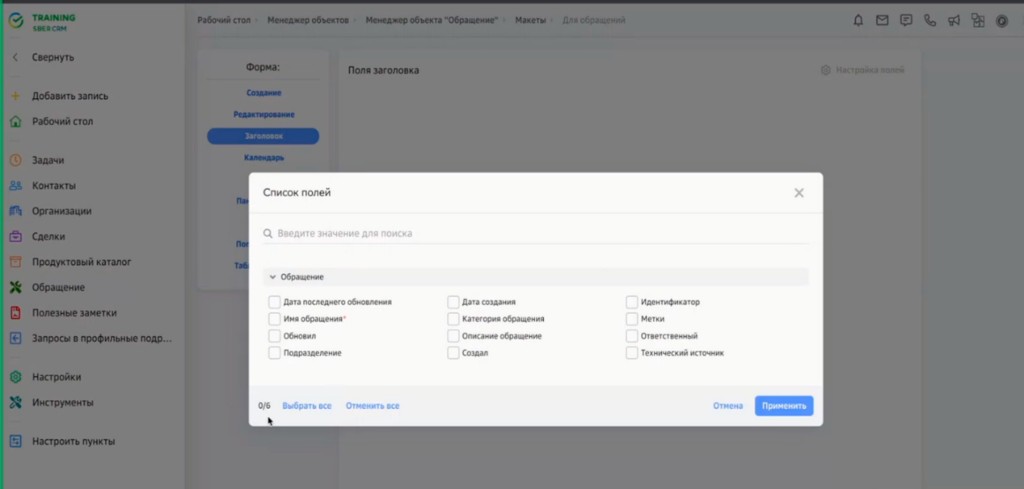Viewport: 1024px width, 489px height.
Task: Open 'Менеджер объектов' breadcrumb
Action: pyautogui.click(x=308, y=20)
